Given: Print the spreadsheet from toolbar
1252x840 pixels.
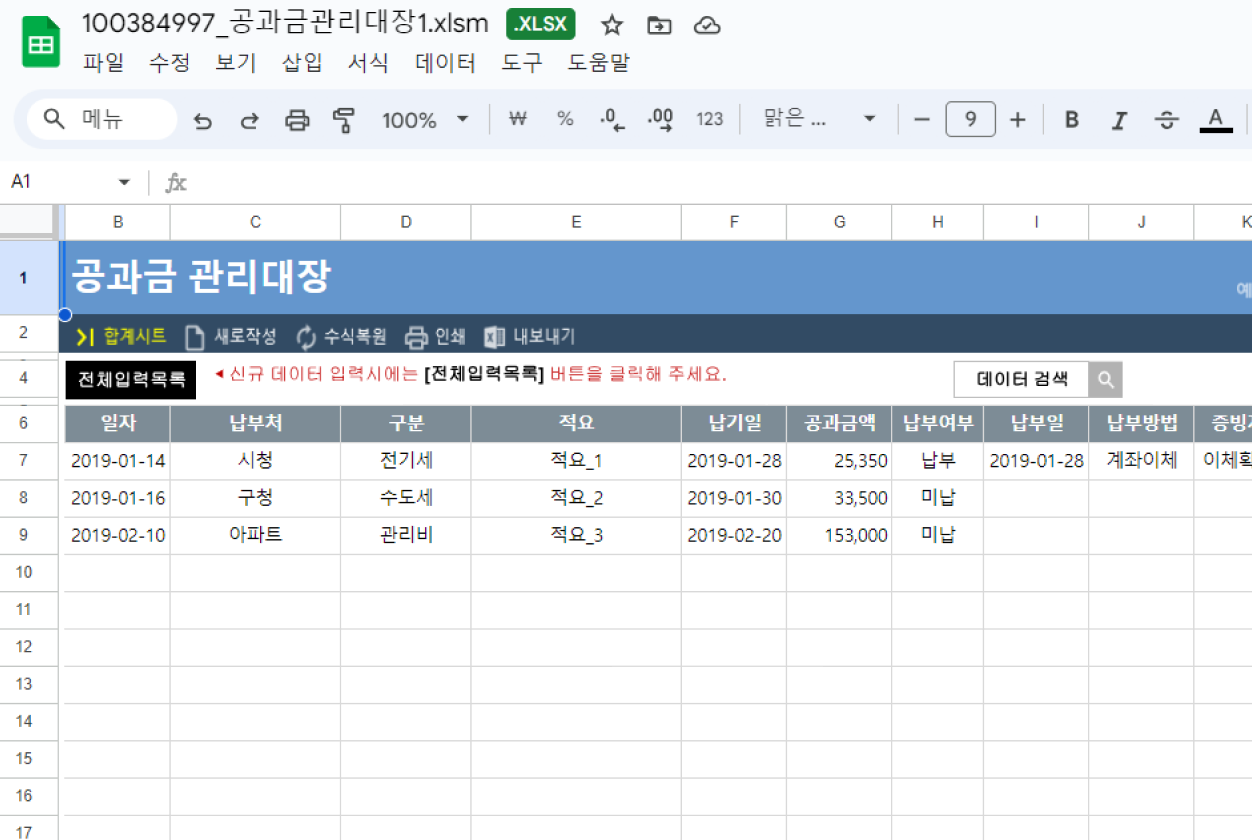Looking at the screenshot, I should point(297,120).
